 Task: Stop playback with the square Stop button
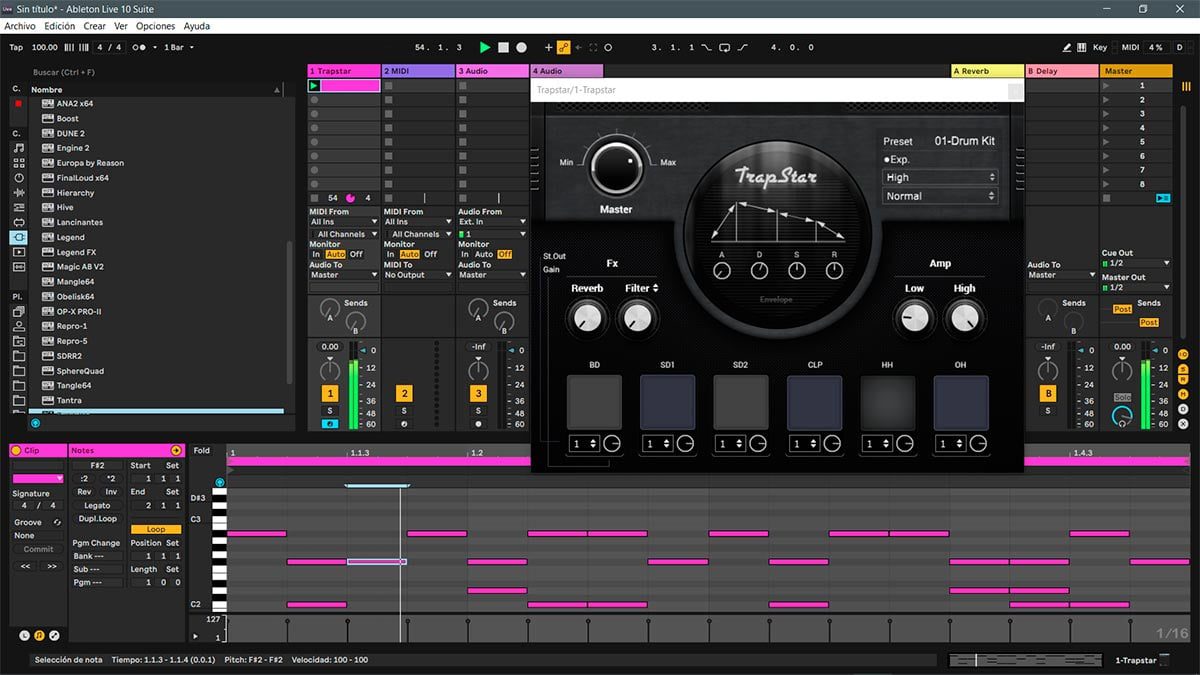coord(504,47)
